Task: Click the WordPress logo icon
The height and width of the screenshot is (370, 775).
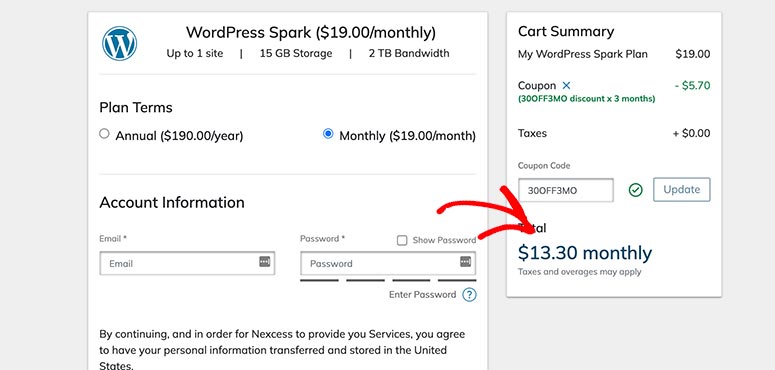Action: (120, 43)
